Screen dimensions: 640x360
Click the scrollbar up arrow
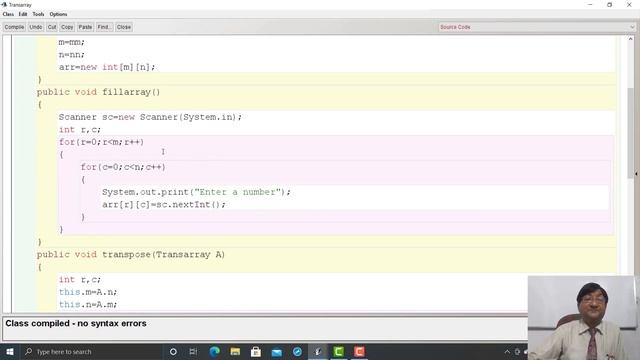coord(631,39)
